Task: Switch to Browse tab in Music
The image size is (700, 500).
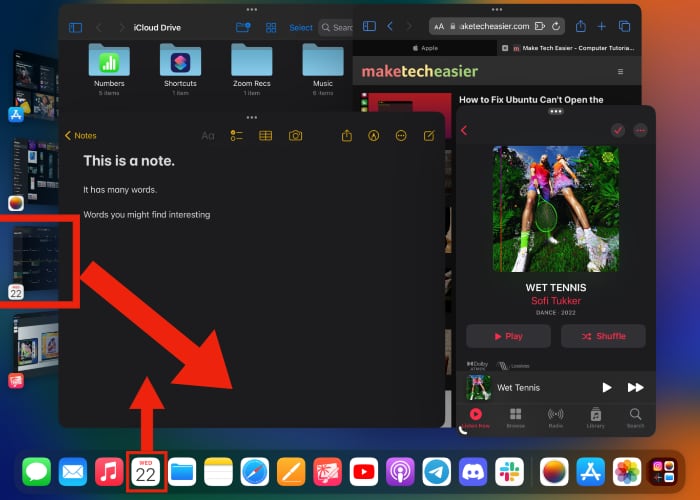Action: click(x=516, y=418)
